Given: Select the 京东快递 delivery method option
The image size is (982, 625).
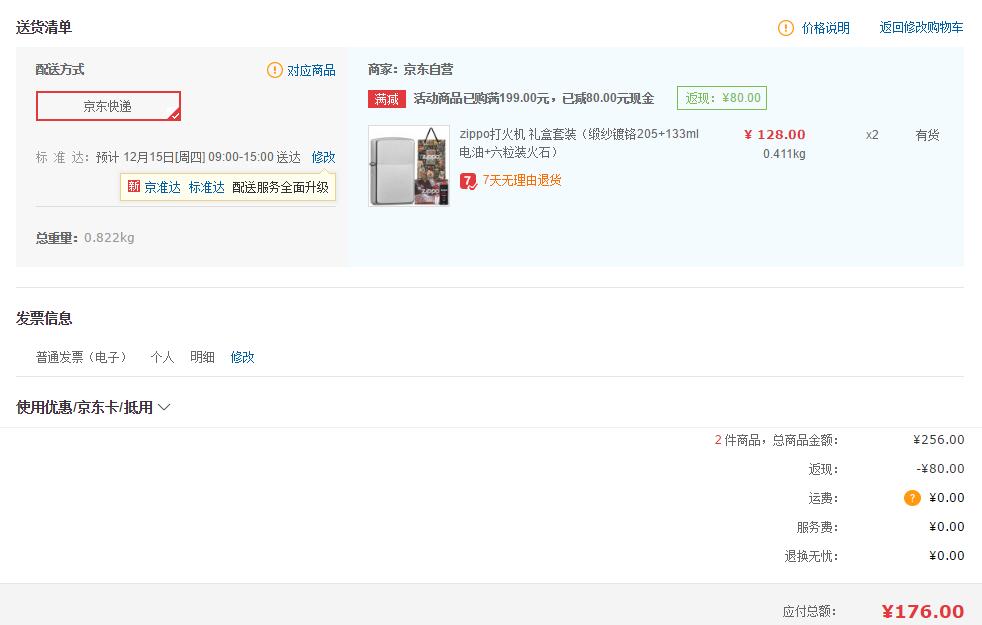Looking at the screenshot, I should coord(108,106).
